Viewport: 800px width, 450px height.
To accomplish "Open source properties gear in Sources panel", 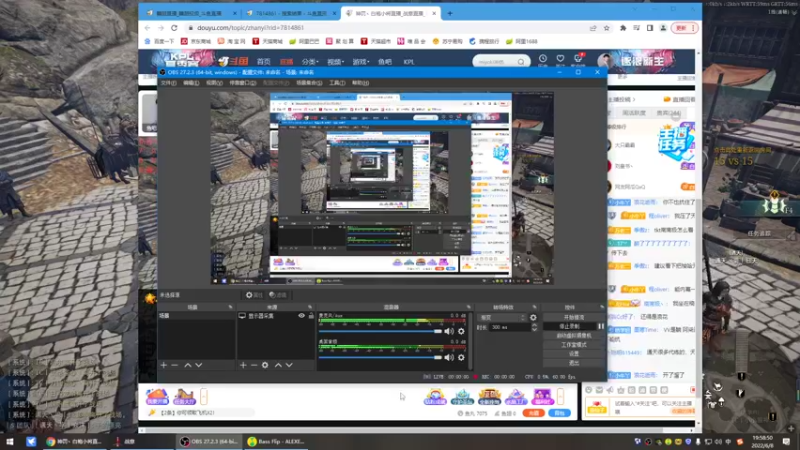I will pyautogui.click(x=265, y=365).
